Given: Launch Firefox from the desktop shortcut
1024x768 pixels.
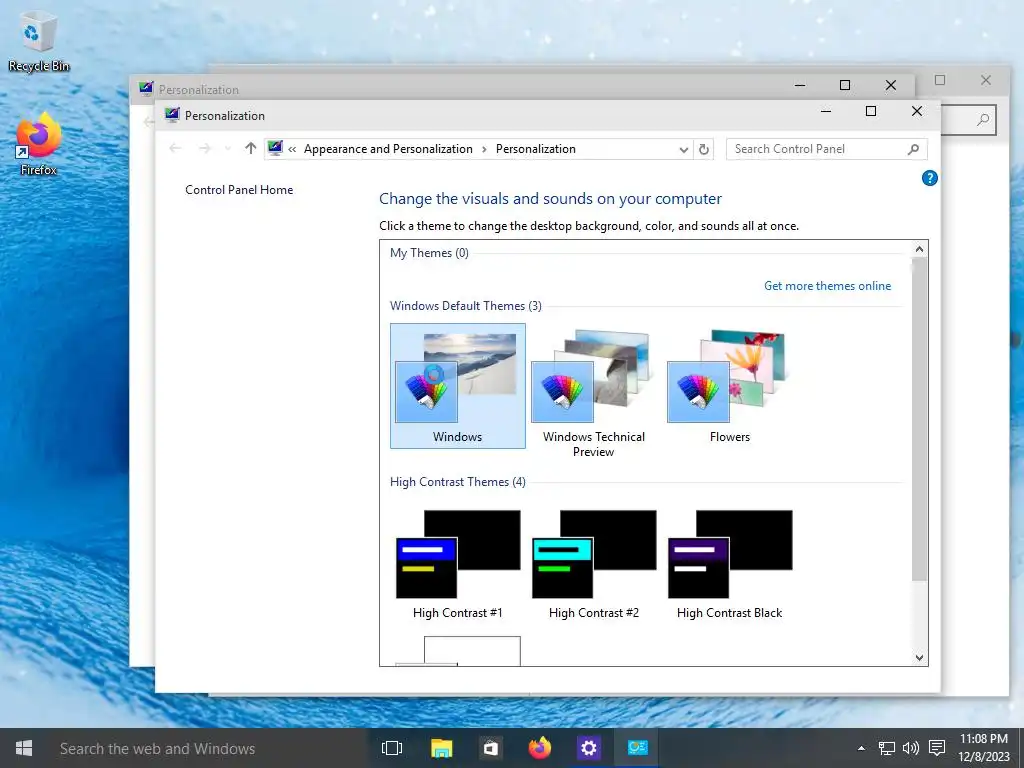Looking at the screenshot, I should coord(38,144).
